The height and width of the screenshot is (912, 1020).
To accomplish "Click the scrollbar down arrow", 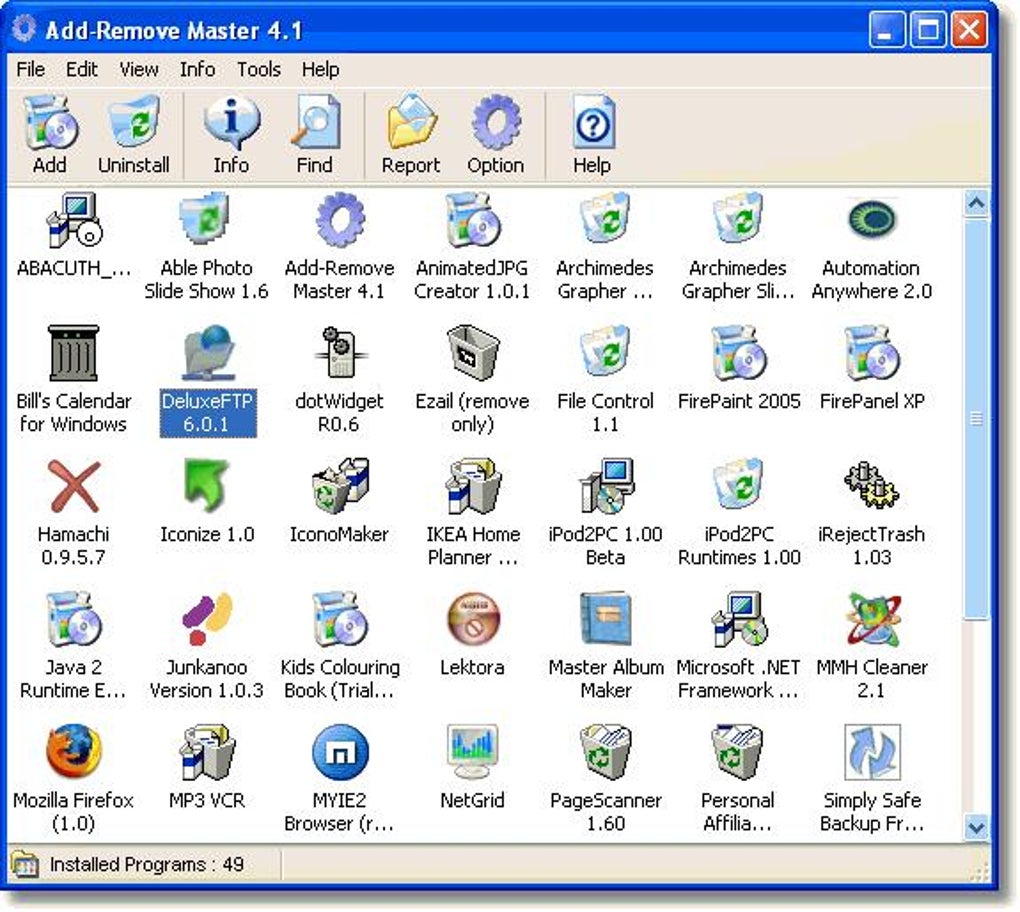I will 976,828.
